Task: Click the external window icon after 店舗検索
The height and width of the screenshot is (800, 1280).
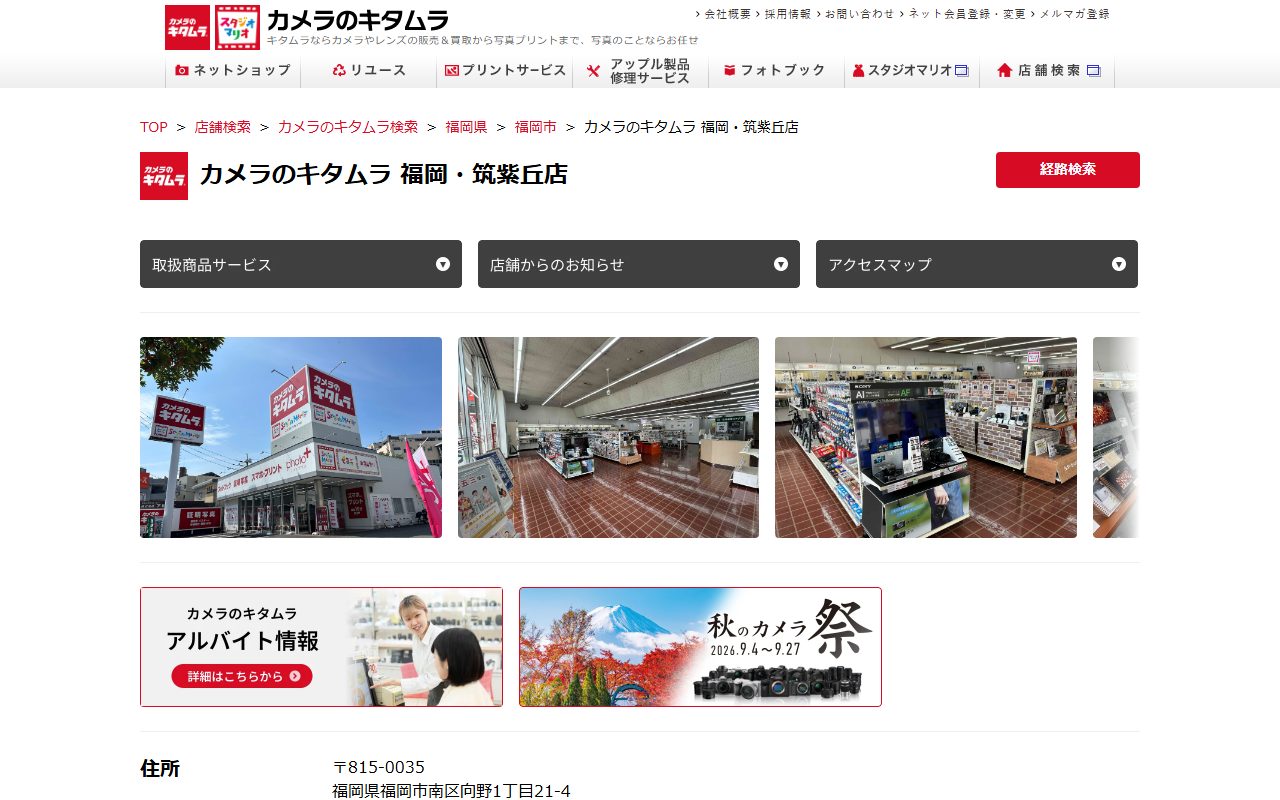Action: (1093, 70)
